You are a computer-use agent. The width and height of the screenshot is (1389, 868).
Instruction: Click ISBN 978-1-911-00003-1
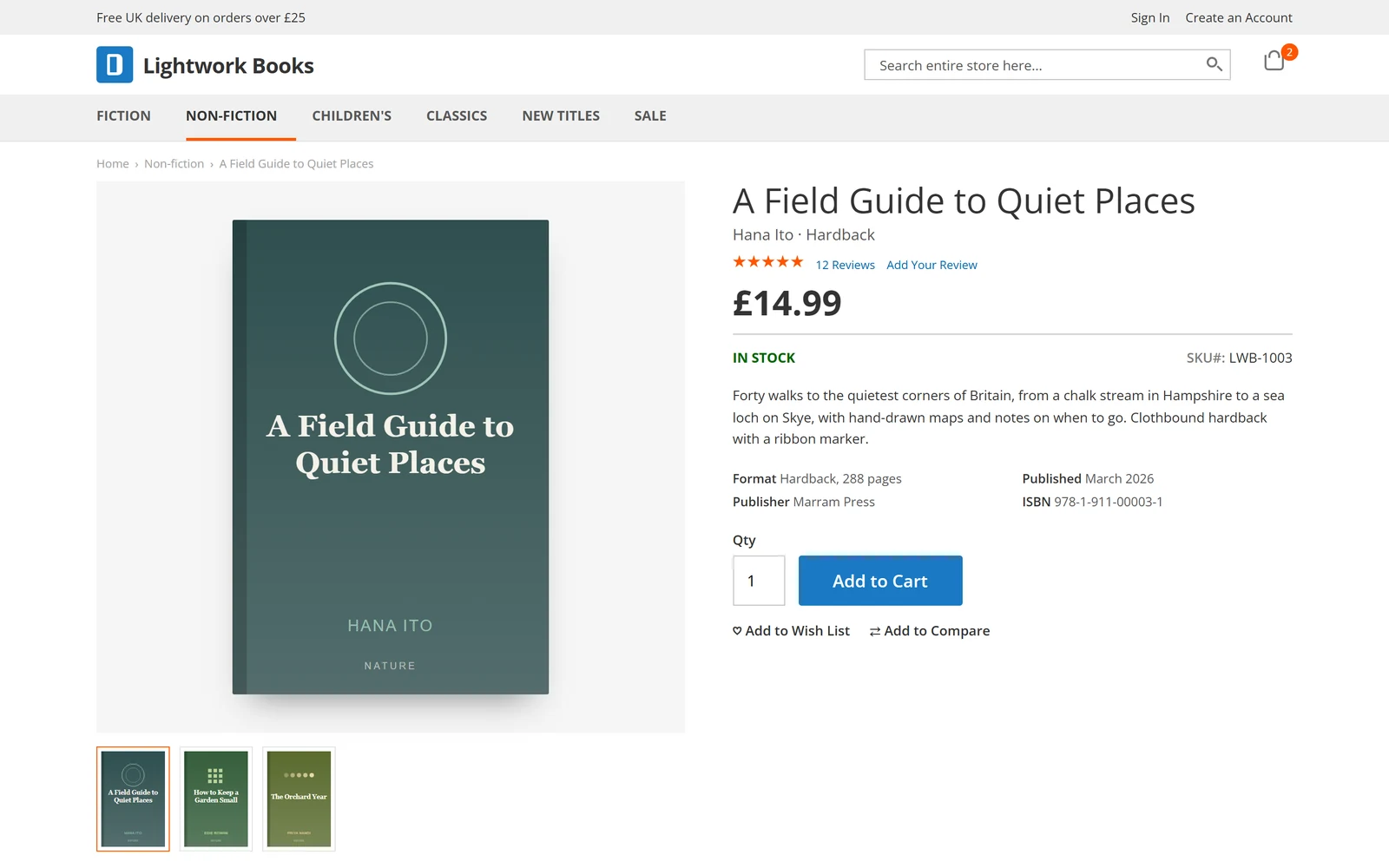[1092, 502]
